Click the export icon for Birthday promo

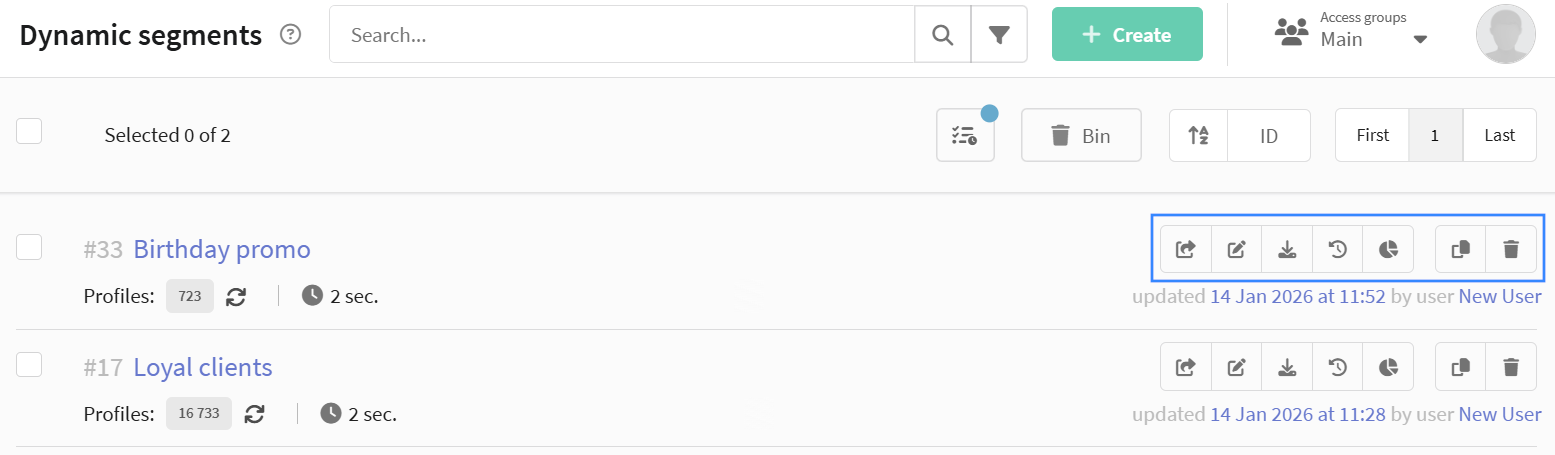[x=1186, y=249]
